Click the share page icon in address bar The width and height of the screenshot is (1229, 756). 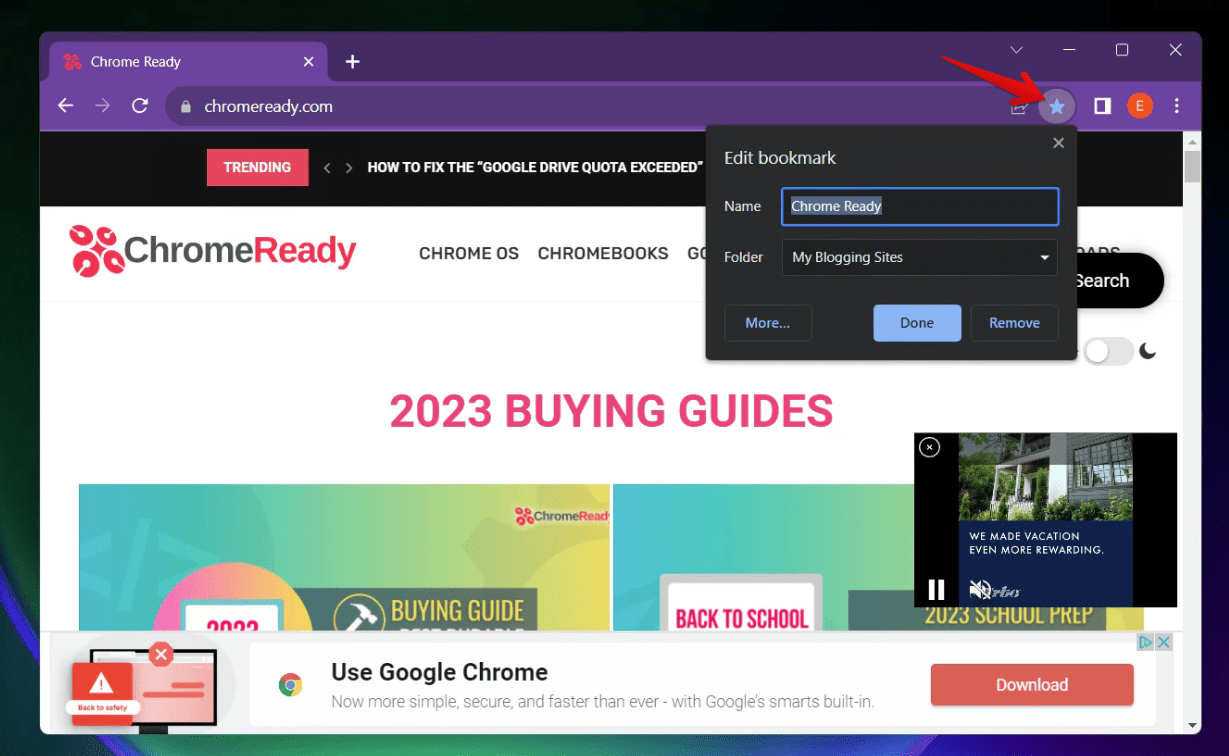pos(1019,106)
